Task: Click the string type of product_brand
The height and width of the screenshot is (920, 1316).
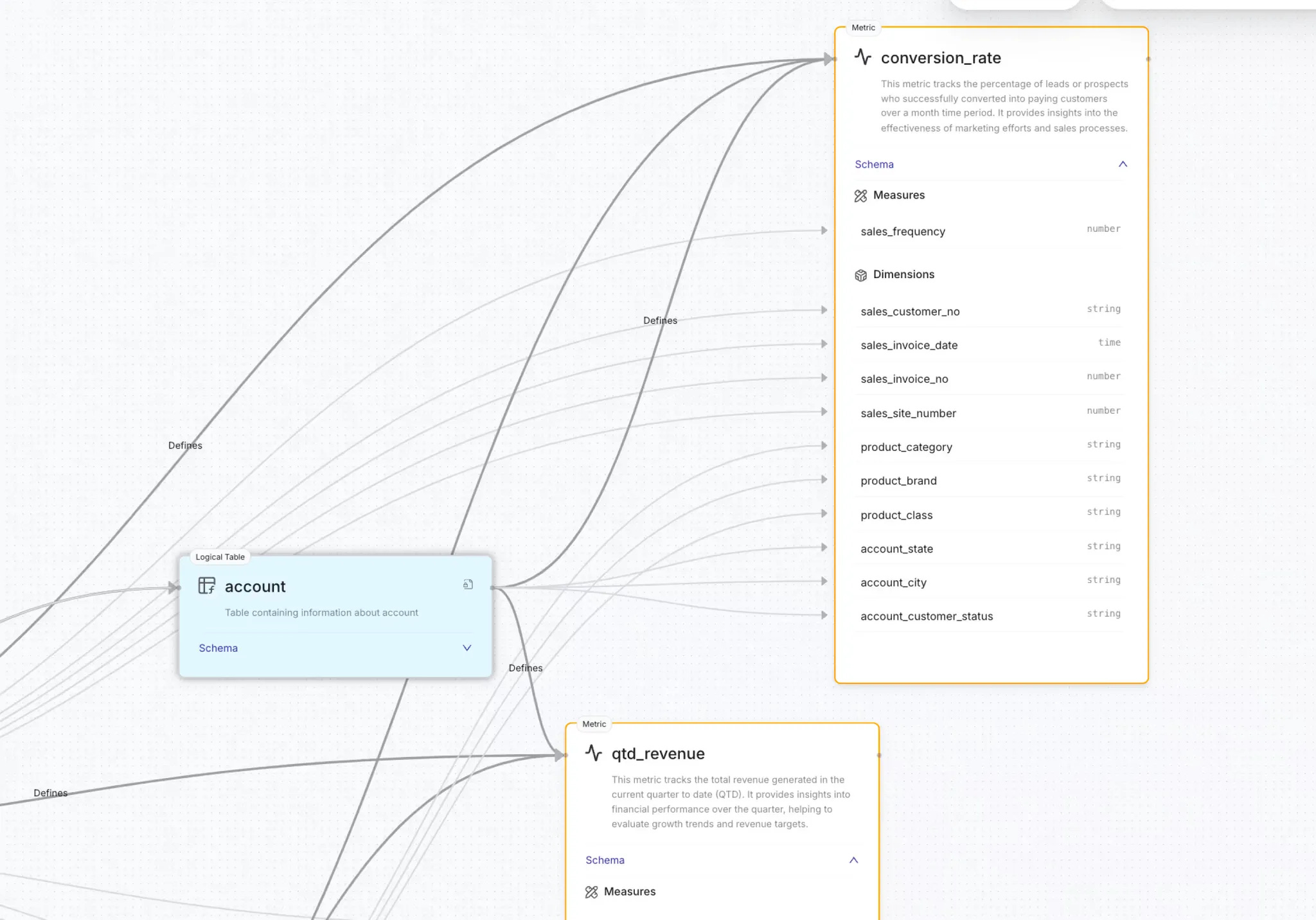Action: click(x=1103, y=478)
